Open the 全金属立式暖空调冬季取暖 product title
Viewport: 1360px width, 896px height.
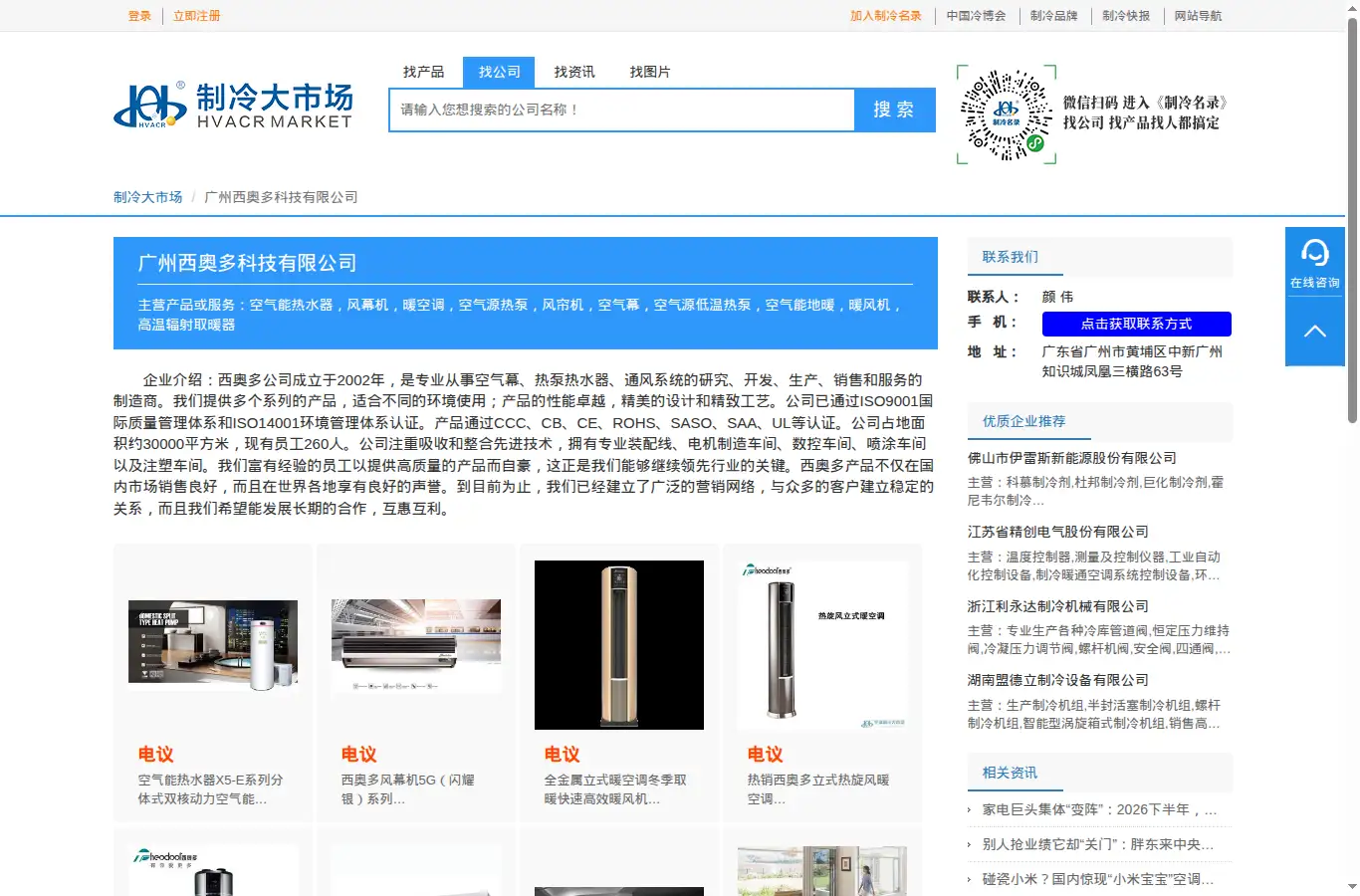(x=615, y=789)
